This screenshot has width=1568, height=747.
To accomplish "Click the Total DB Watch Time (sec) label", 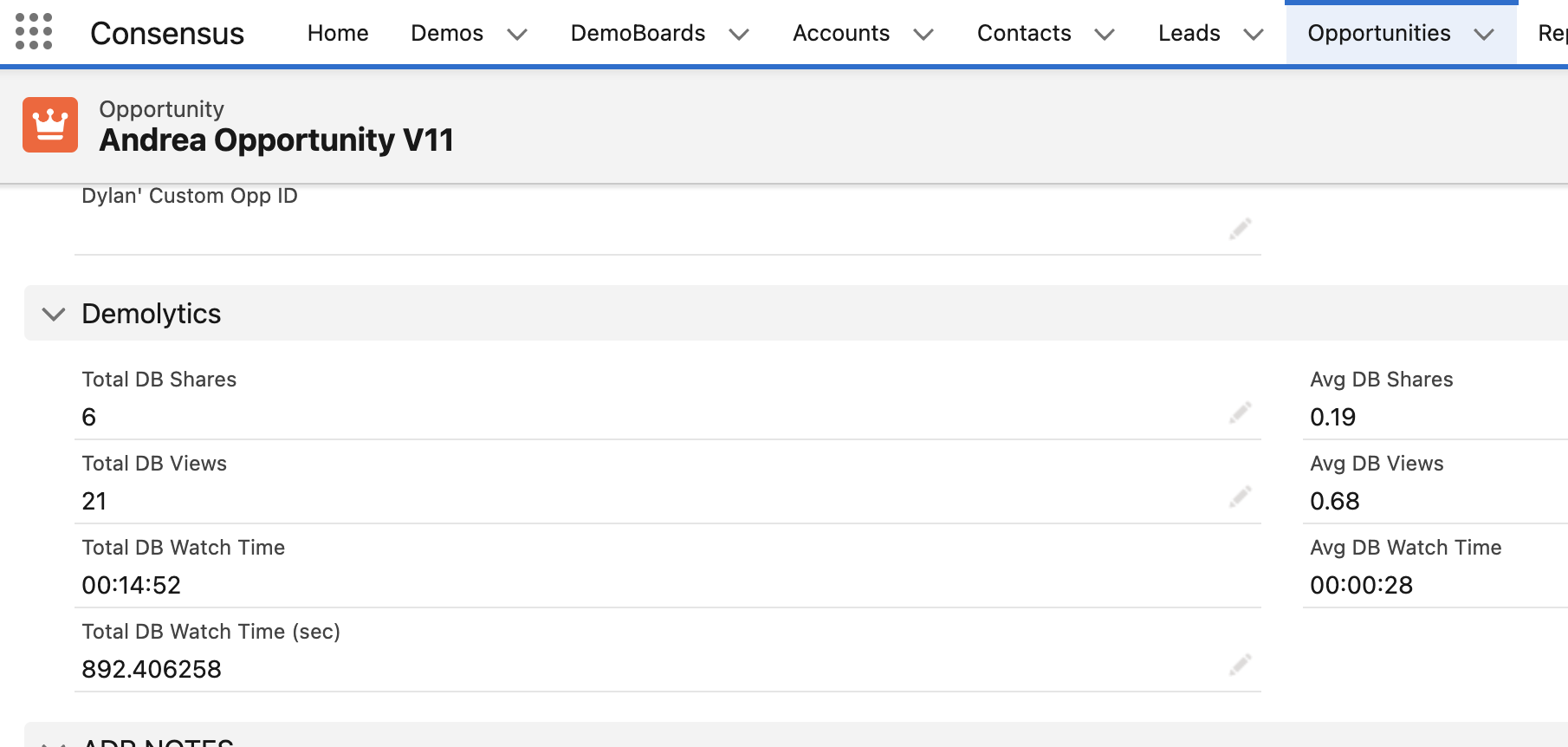I will click(x=211, y=632).
